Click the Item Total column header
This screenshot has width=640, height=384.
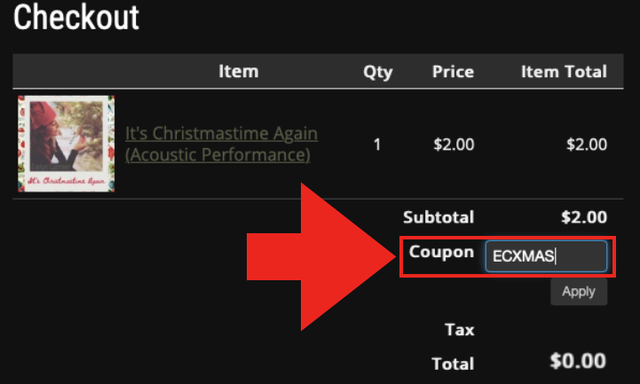click(x=564, y=72)
